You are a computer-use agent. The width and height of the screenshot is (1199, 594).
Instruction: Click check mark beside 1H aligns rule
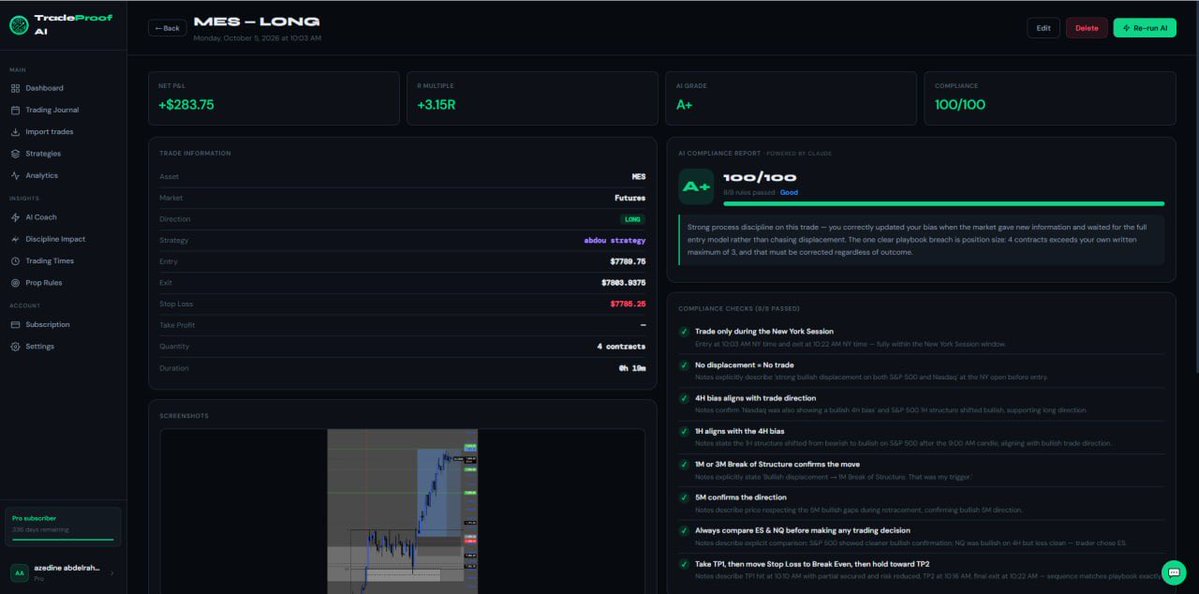click(684, 431)
